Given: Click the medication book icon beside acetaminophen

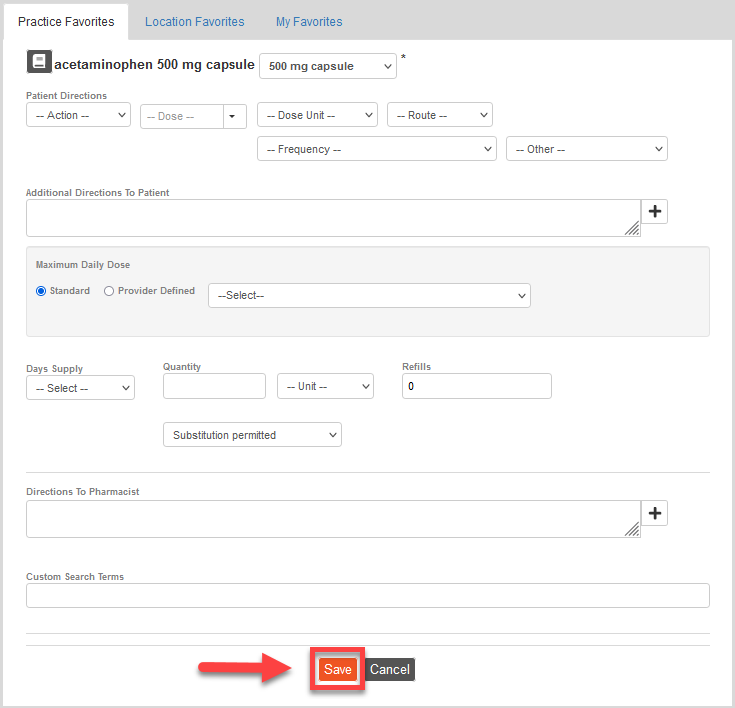Looking at the screenshot, I should click(38, 63).
